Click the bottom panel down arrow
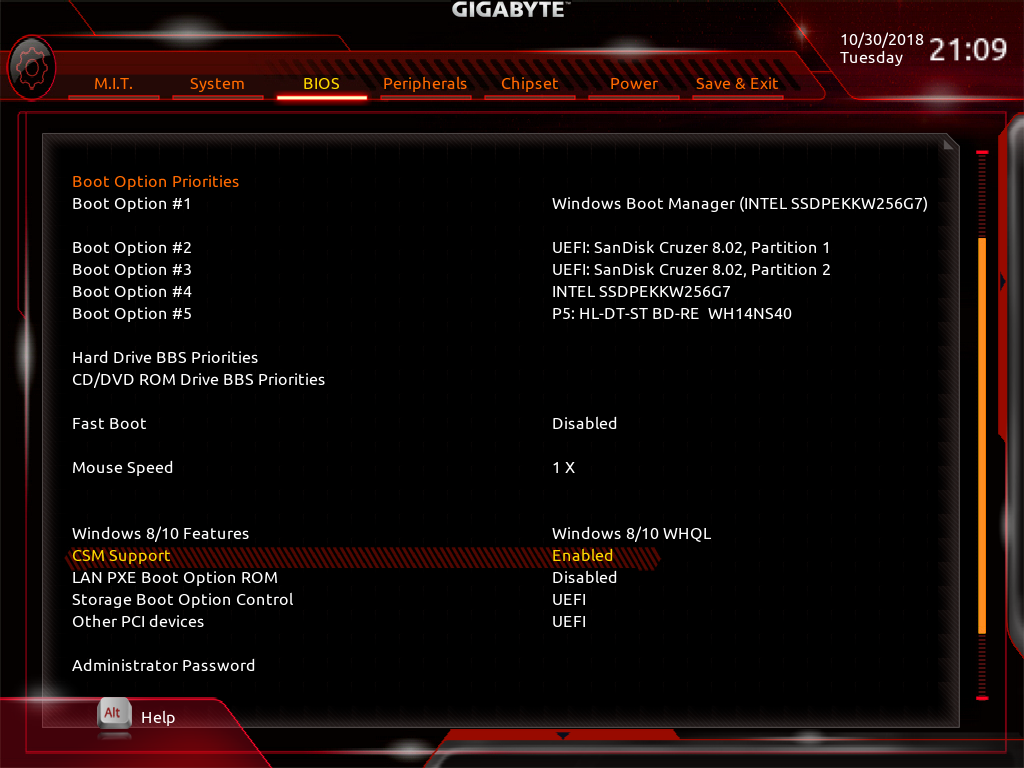The width and height of the screenshot is (1024, 768). click(x=562, y=736)
